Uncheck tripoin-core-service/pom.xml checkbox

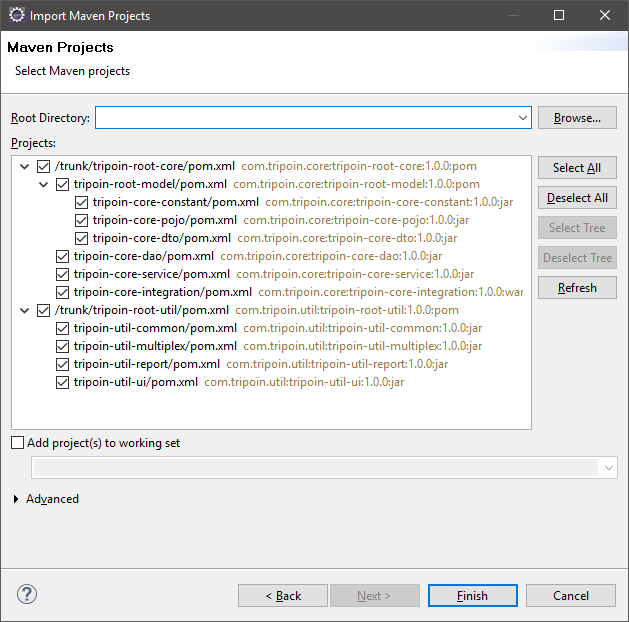coord(62,274)
